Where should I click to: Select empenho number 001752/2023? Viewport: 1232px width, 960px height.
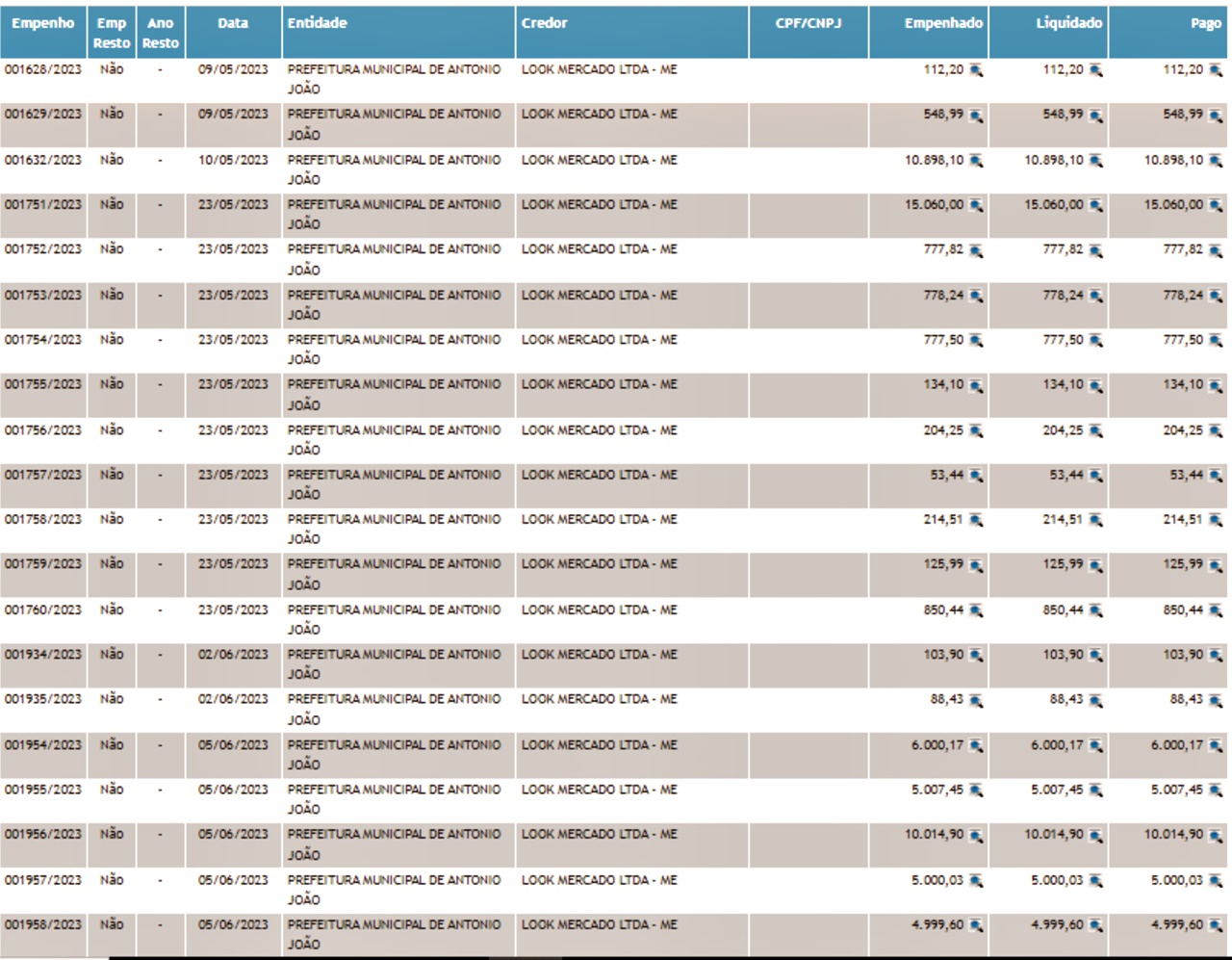(x=43, y=248)
